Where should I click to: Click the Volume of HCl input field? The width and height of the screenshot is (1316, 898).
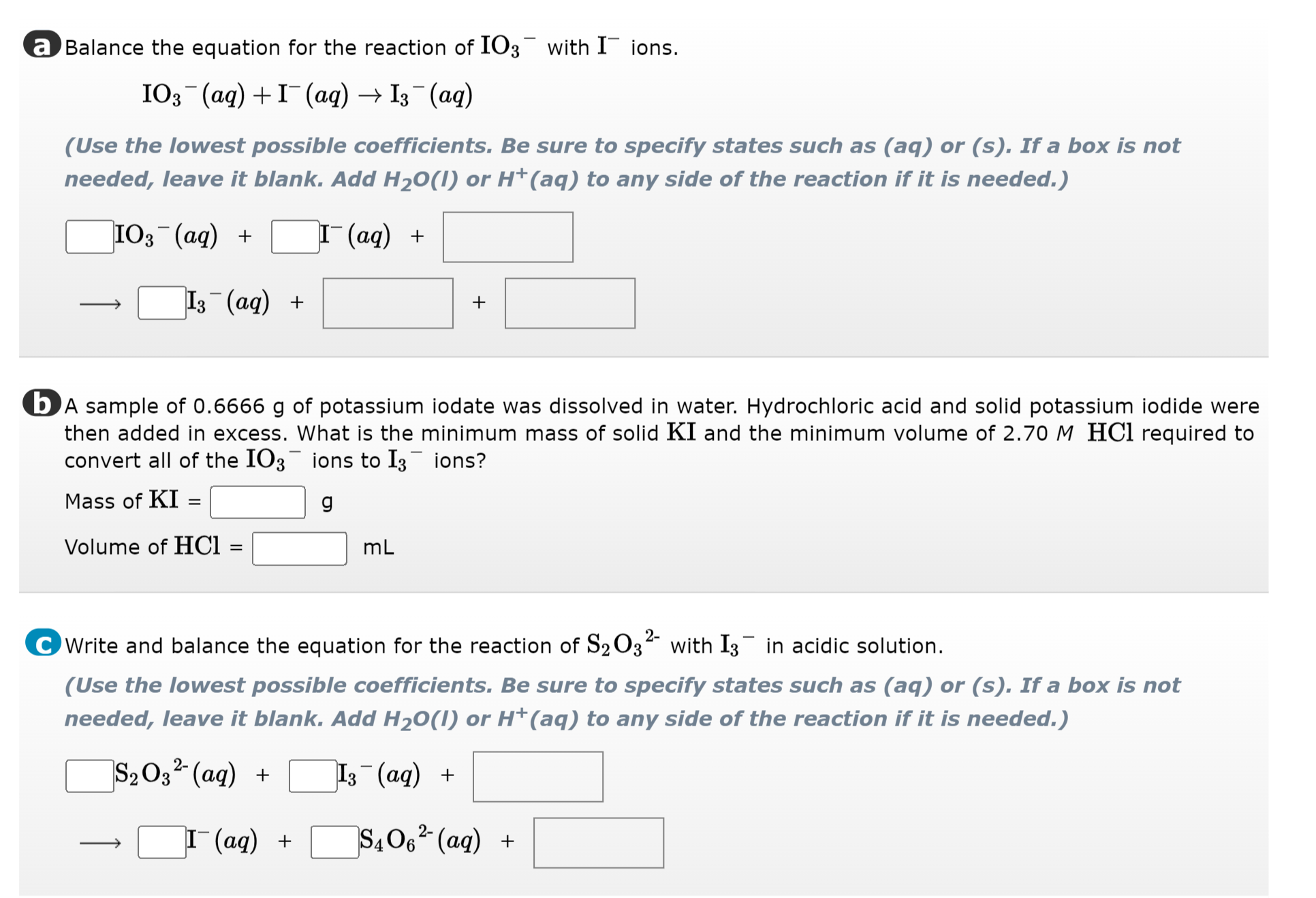[x=300, y=548]
